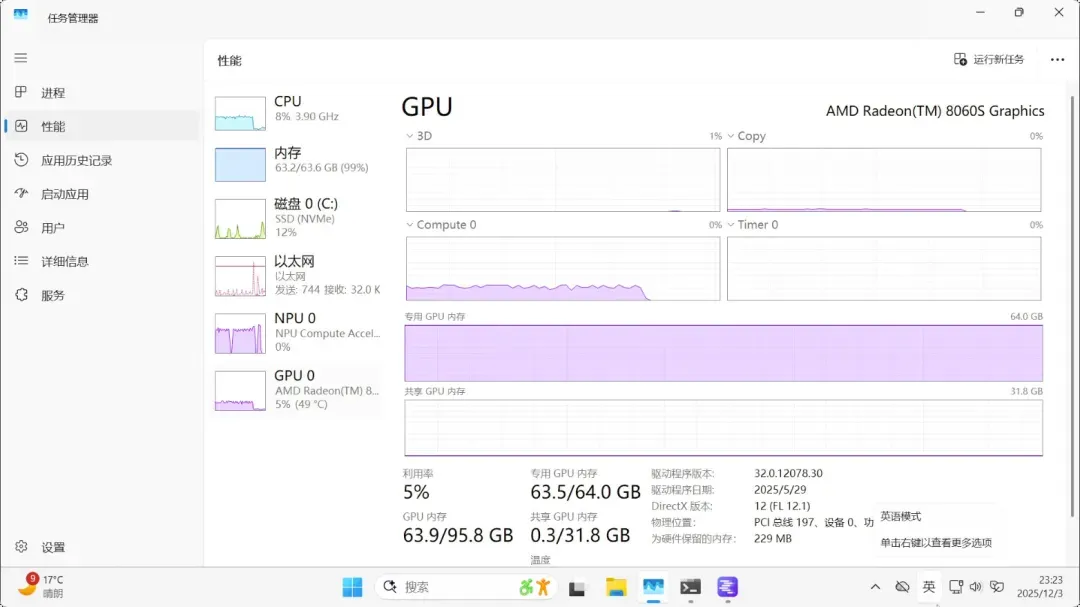
Task: Show hidden tray icons via chevron
Action: click(x=875, y=587)
